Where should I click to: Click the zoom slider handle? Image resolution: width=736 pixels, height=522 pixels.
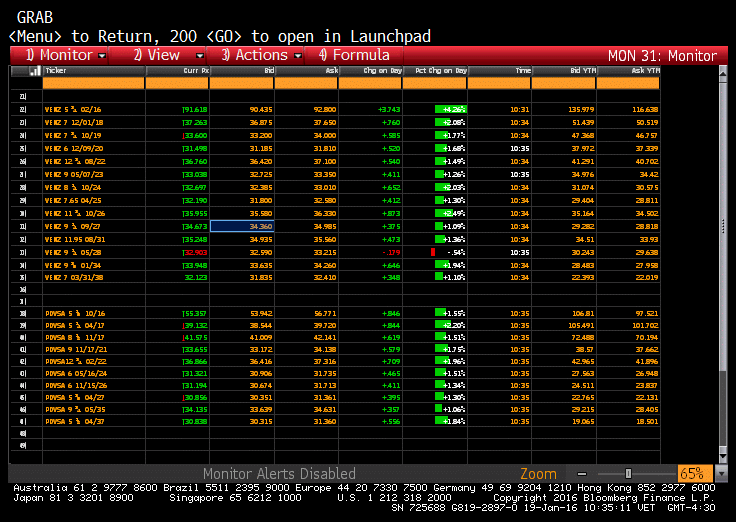pyautogui.click(x=628, y=474)
